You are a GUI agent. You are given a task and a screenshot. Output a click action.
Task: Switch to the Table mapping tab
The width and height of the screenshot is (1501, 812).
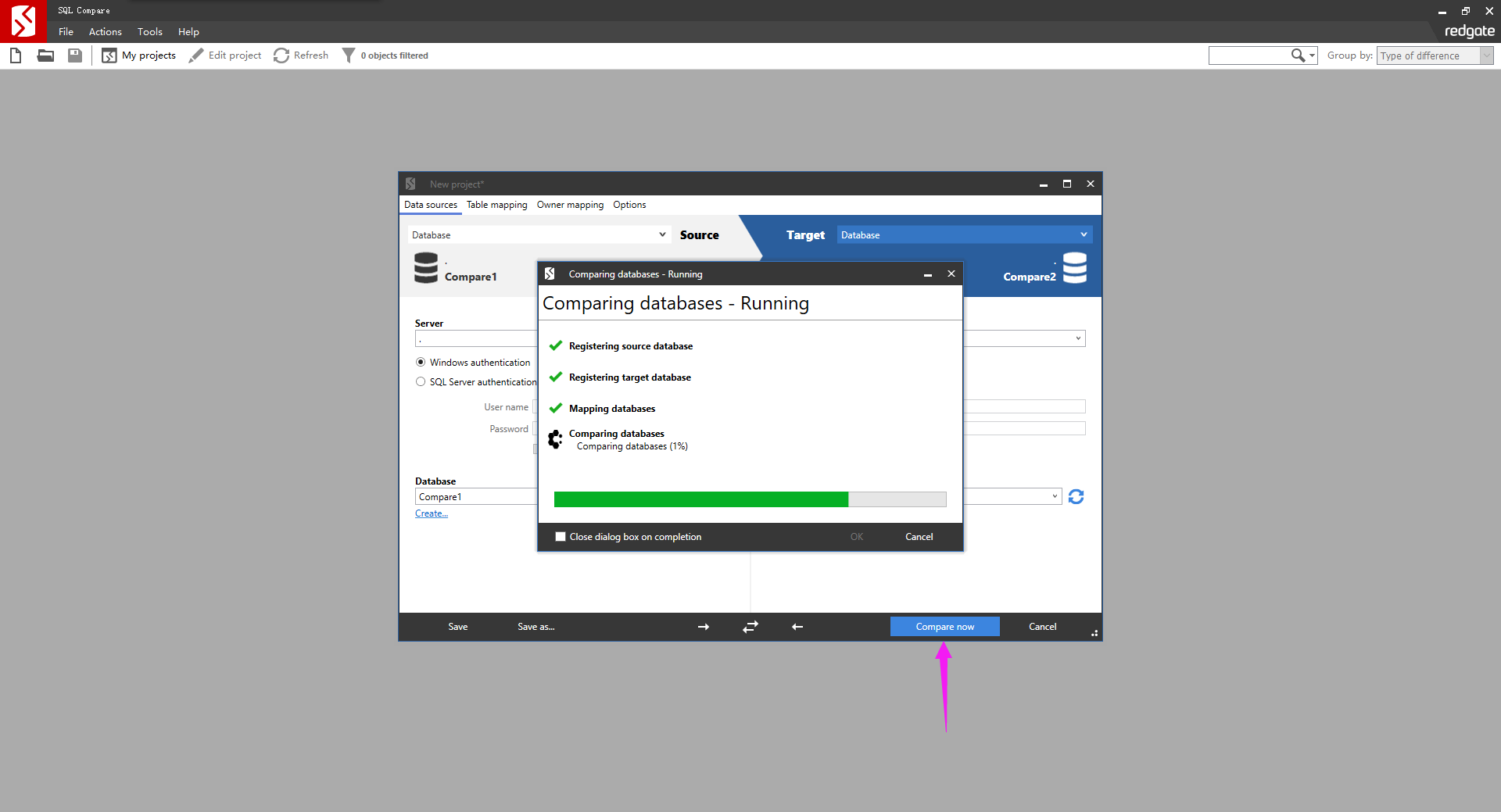(497, 205)
